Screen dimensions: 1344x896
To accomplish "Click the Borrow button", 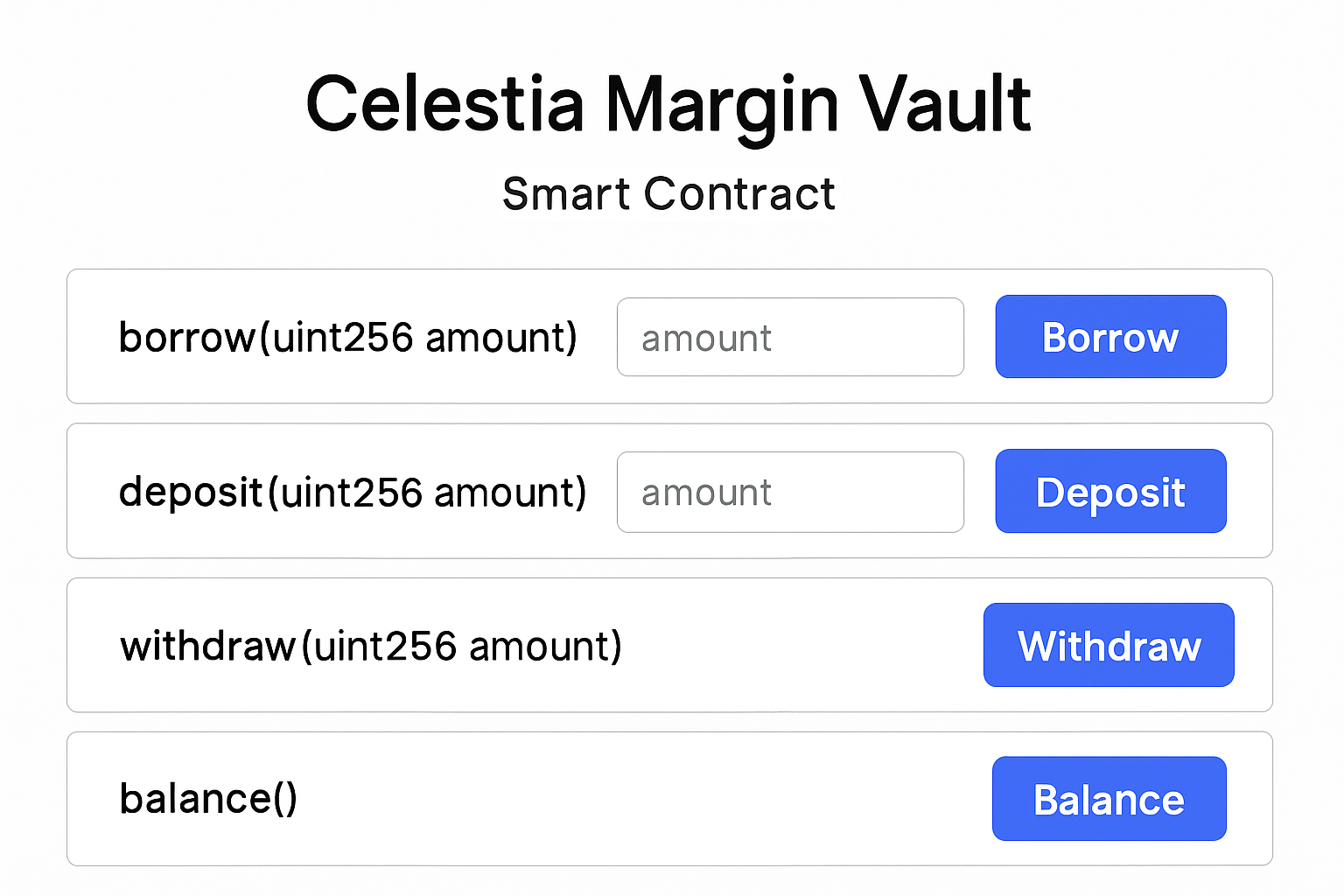I will (1109, 337).
